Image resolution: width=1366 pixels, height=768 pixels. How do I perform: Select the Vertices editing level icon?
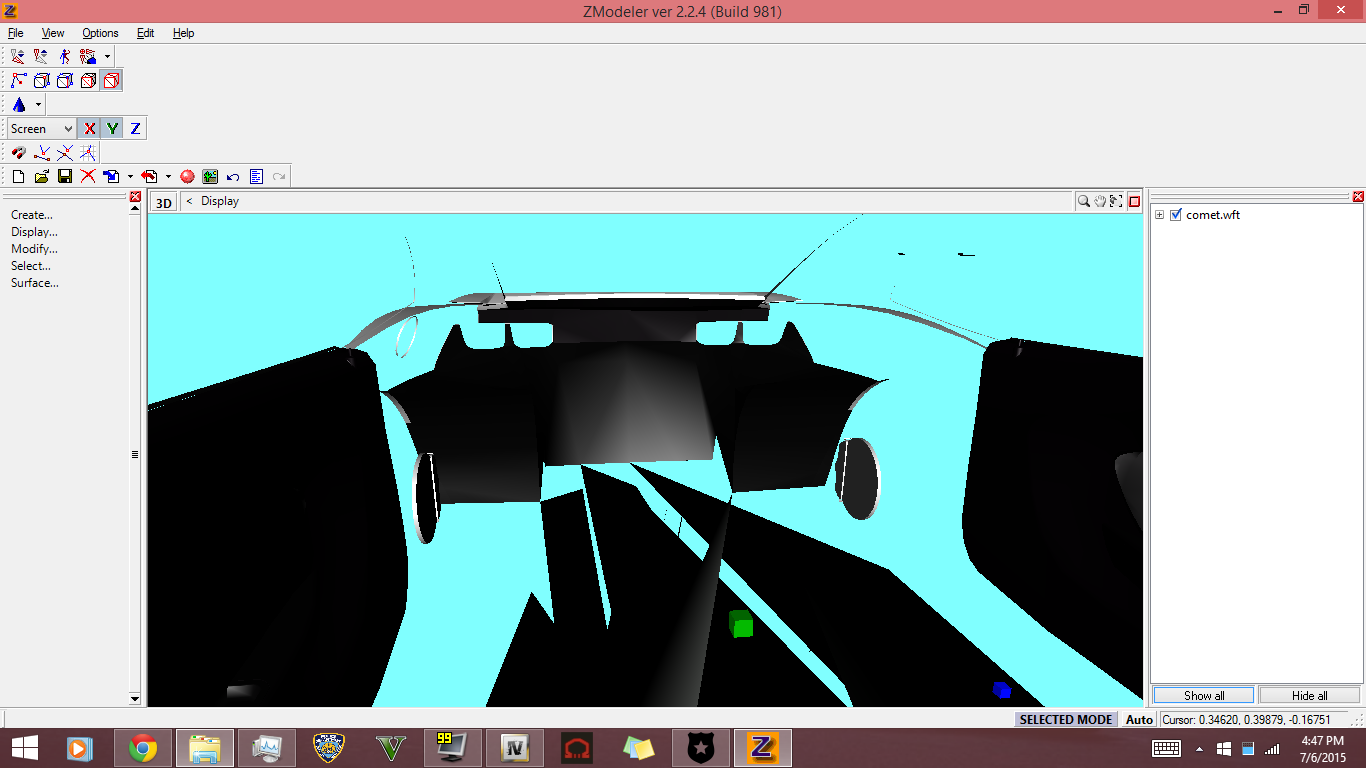pyautogui.click(x=18, y=81)
